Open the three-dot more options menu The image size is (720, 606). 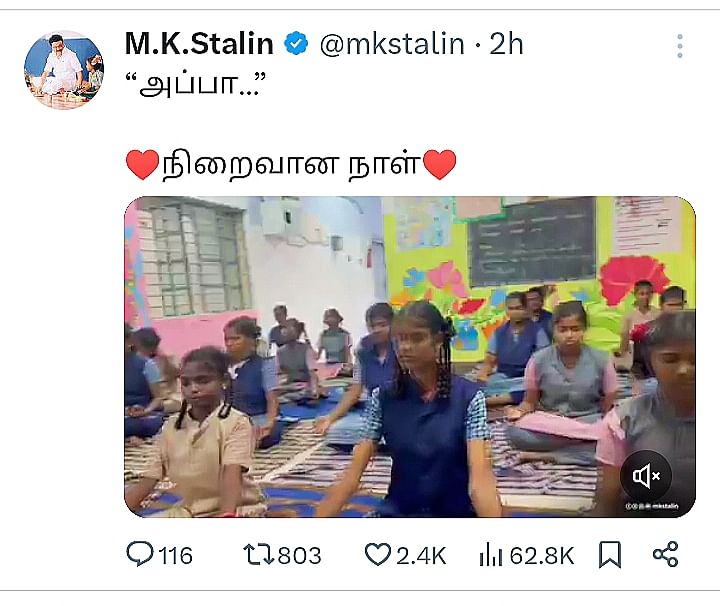(680, 46)
